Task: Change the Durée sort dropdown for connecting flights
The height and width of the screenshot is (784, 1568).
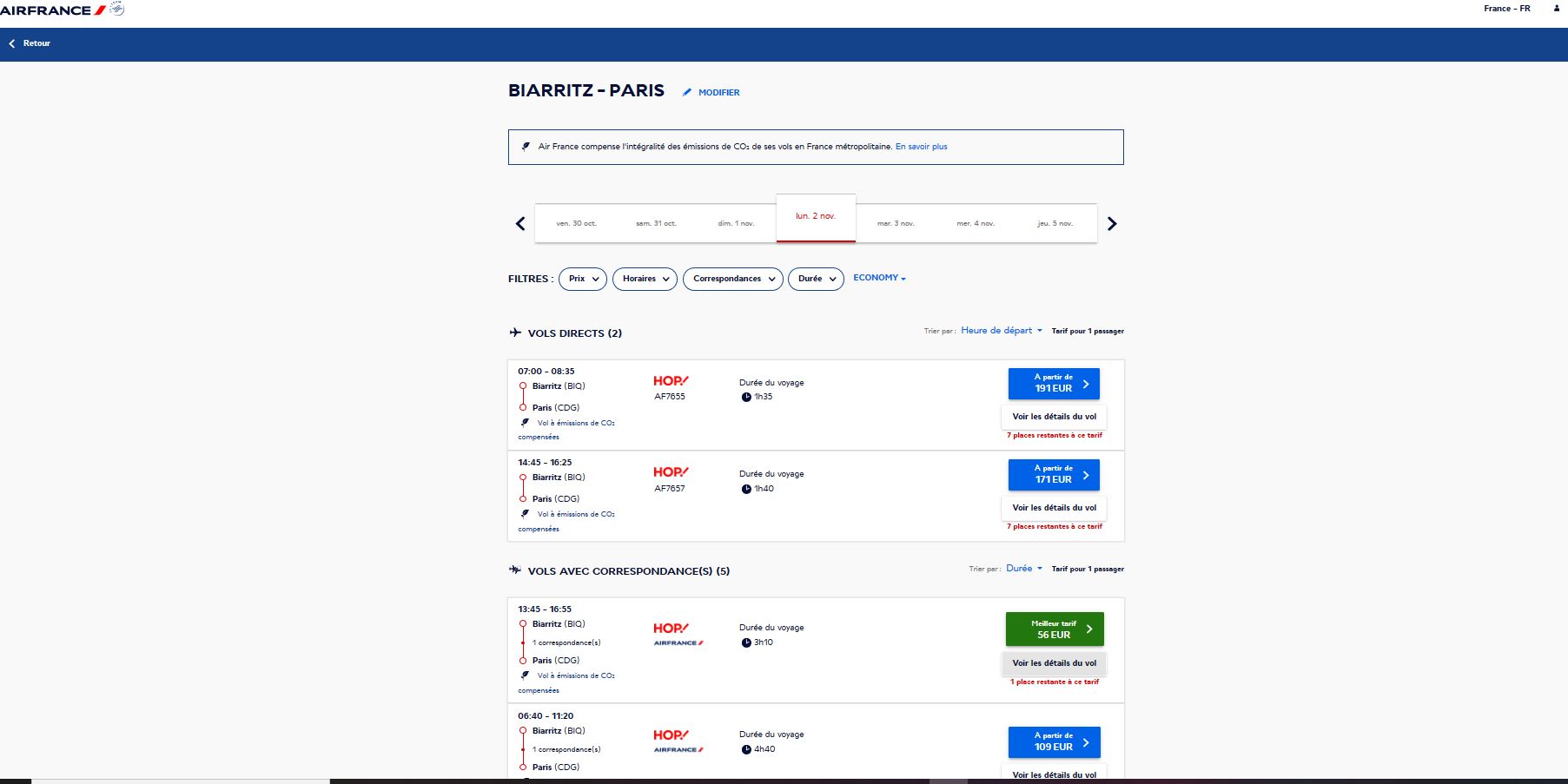Action: 1023,569
